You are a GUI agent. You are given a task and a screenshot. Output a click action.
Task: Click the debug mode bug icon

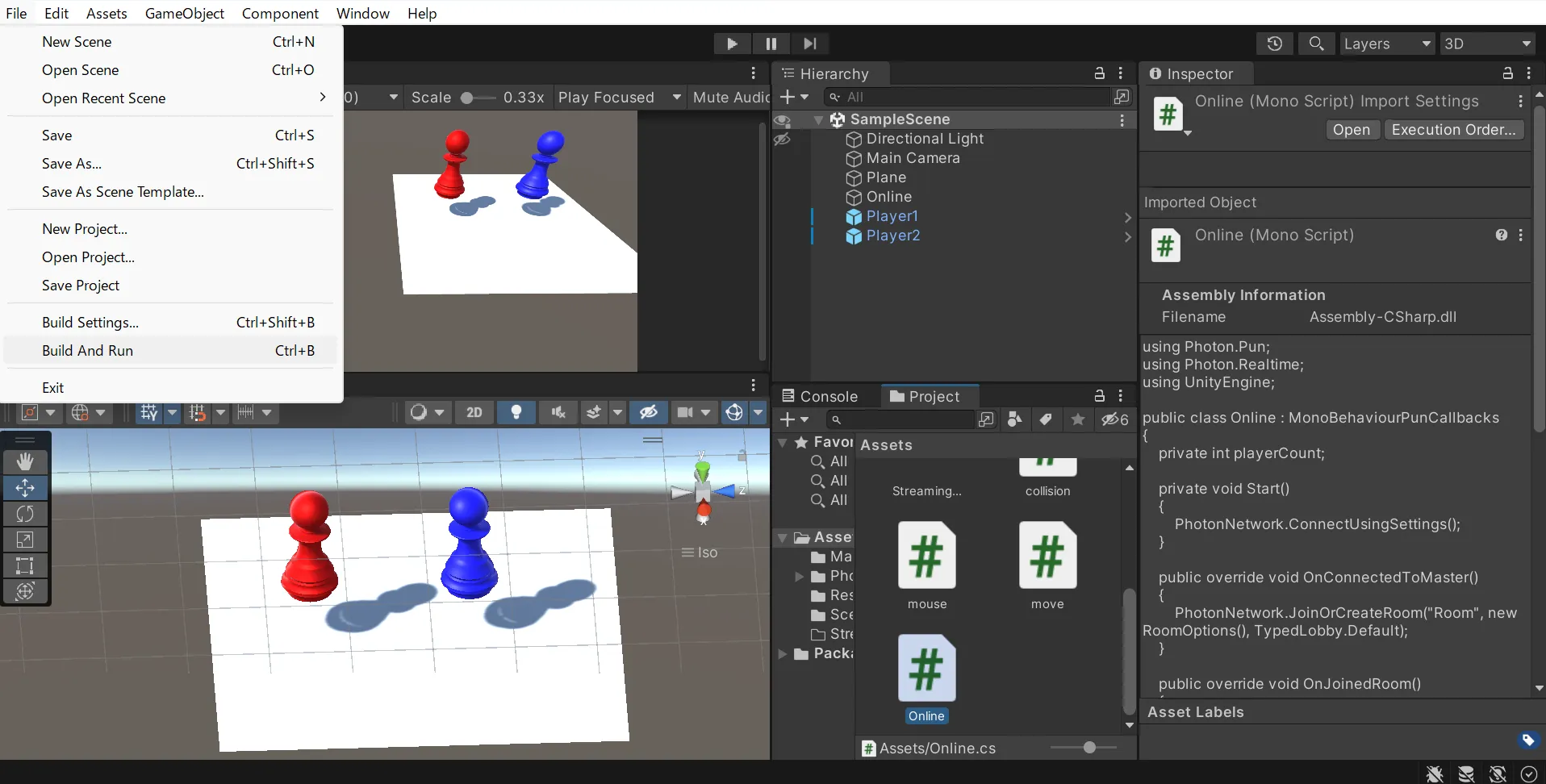pyautogui.click(x=1435, y=774)
